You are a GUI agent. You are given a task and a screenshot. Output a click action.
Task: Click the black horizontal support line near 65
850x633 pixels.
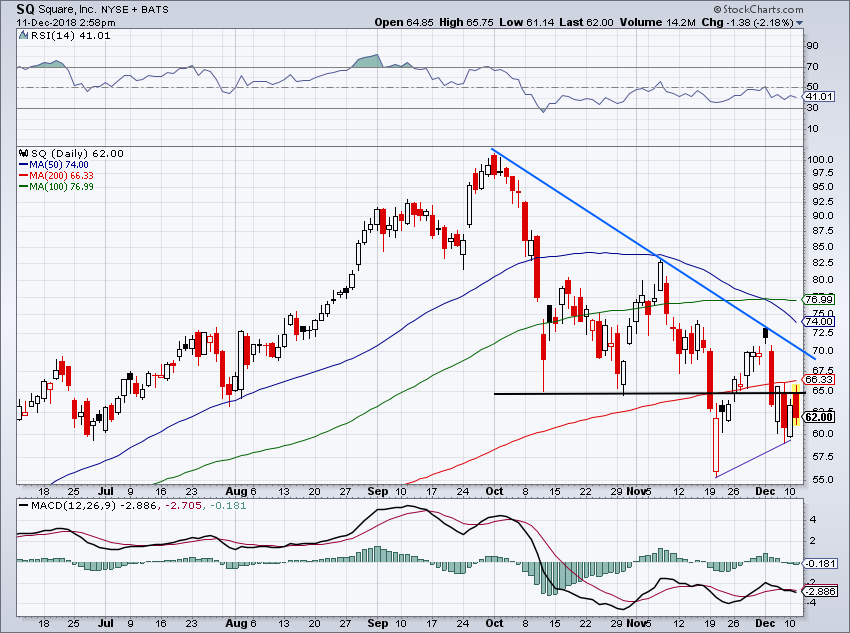point(649,393)
